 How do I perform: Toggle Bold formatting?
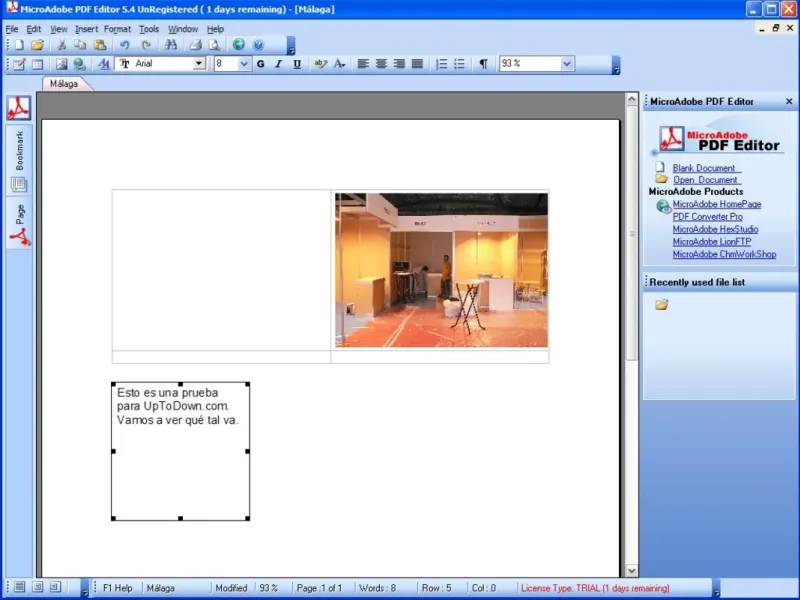(x=261, y=64)
